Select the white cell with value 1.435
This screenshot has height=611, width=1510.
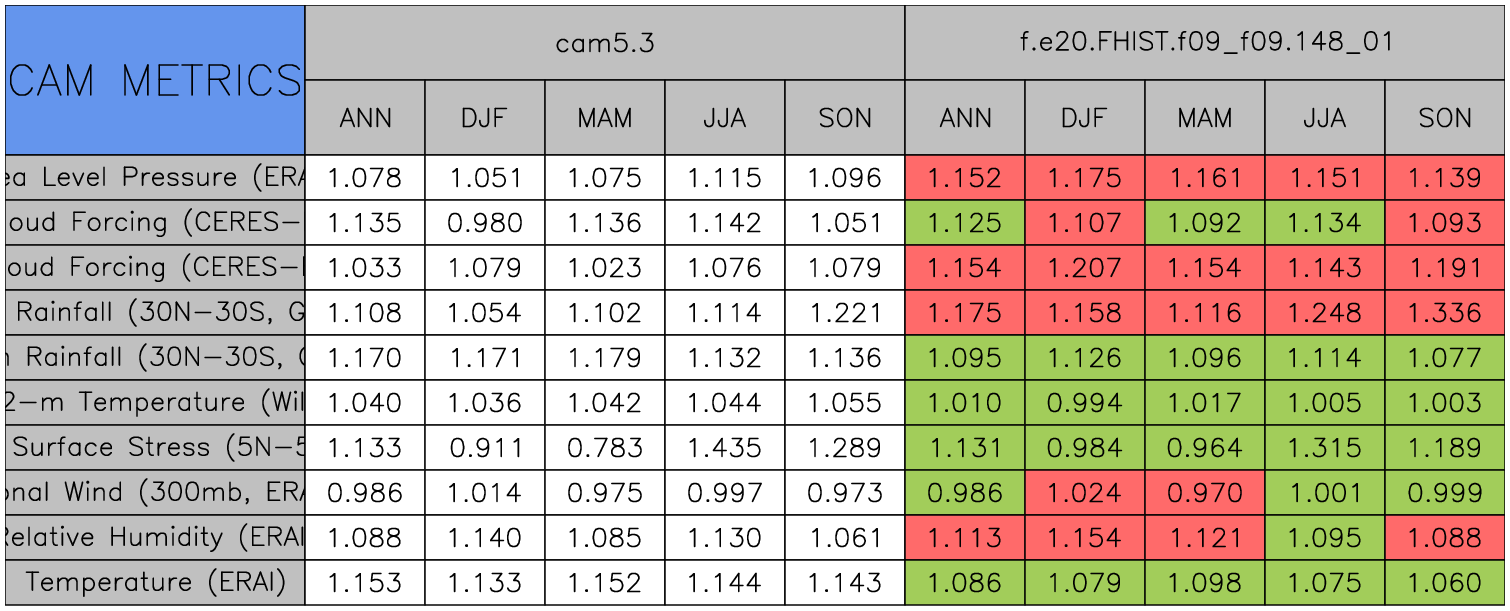tap(725, 448)
